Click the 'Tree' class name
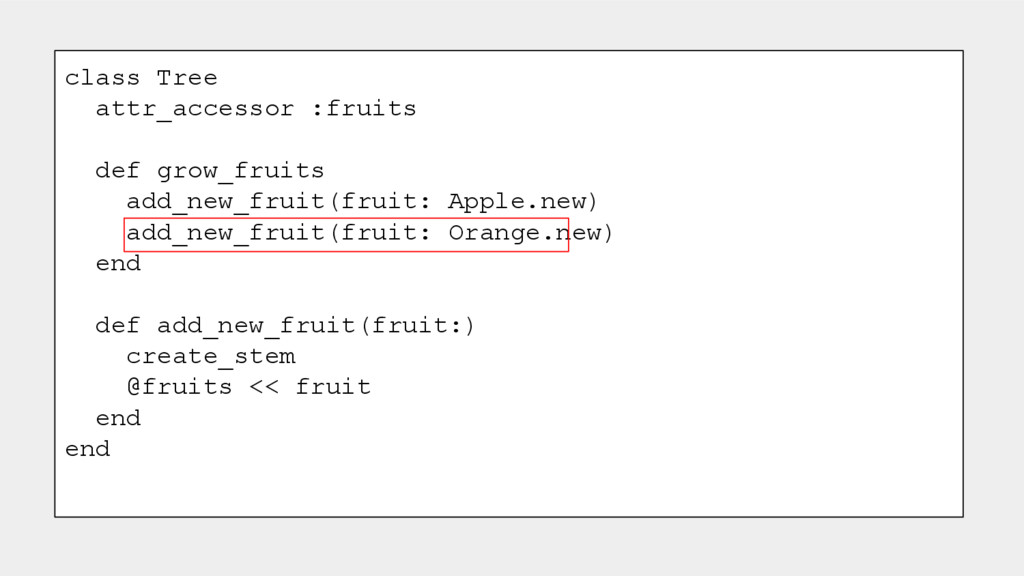1024x576 pixels. tap(187, 78)
